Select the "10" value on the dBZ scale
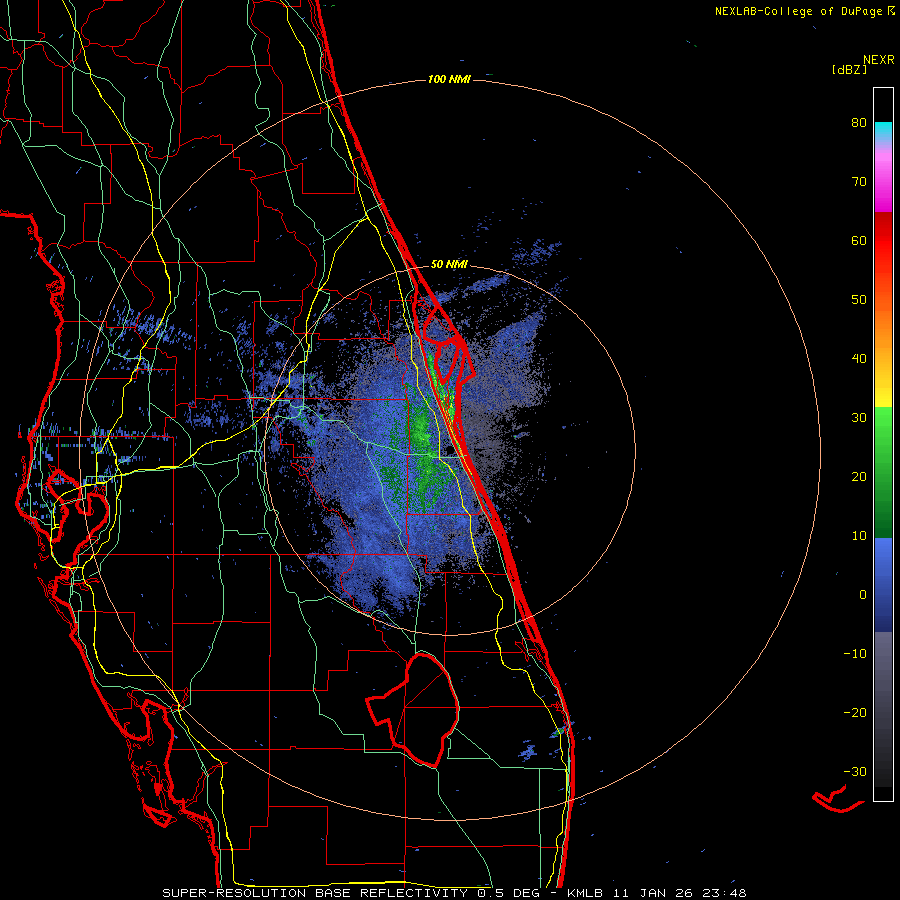Viewport: 900px width, 900px height. point(859,536)
